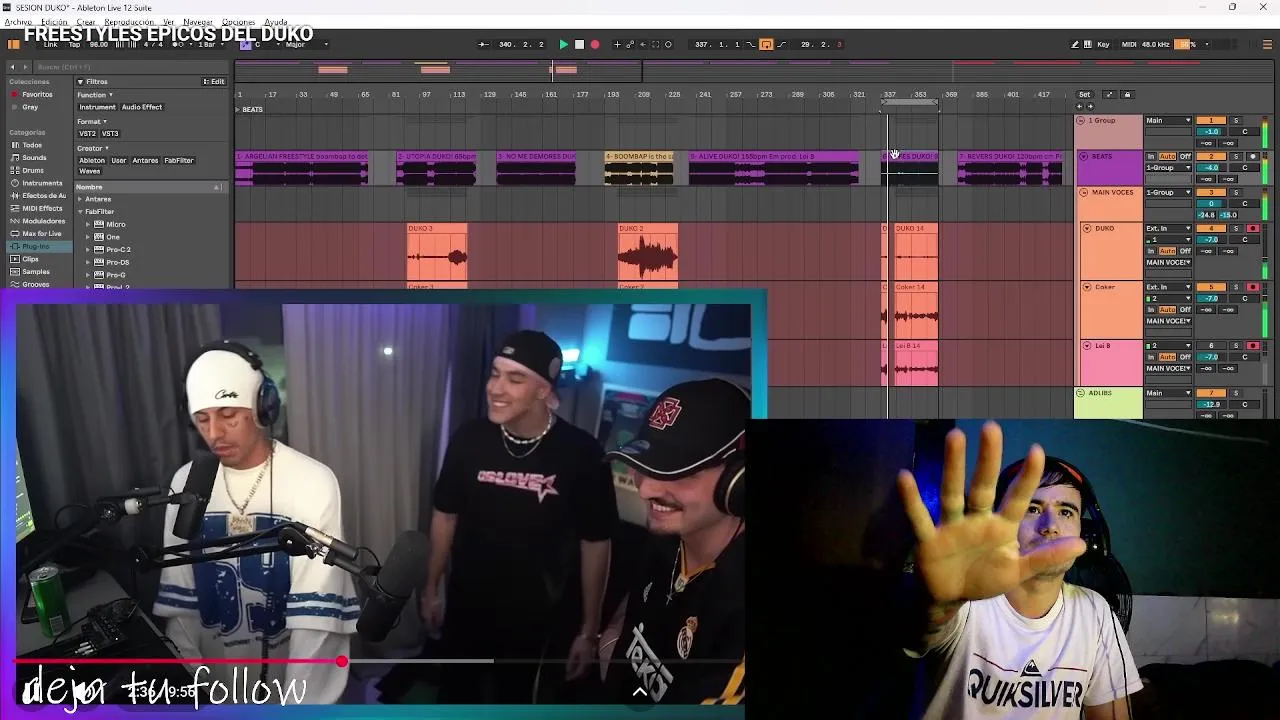
Task: Collapse the Filtros section triangle
Action: coord(81,82)
